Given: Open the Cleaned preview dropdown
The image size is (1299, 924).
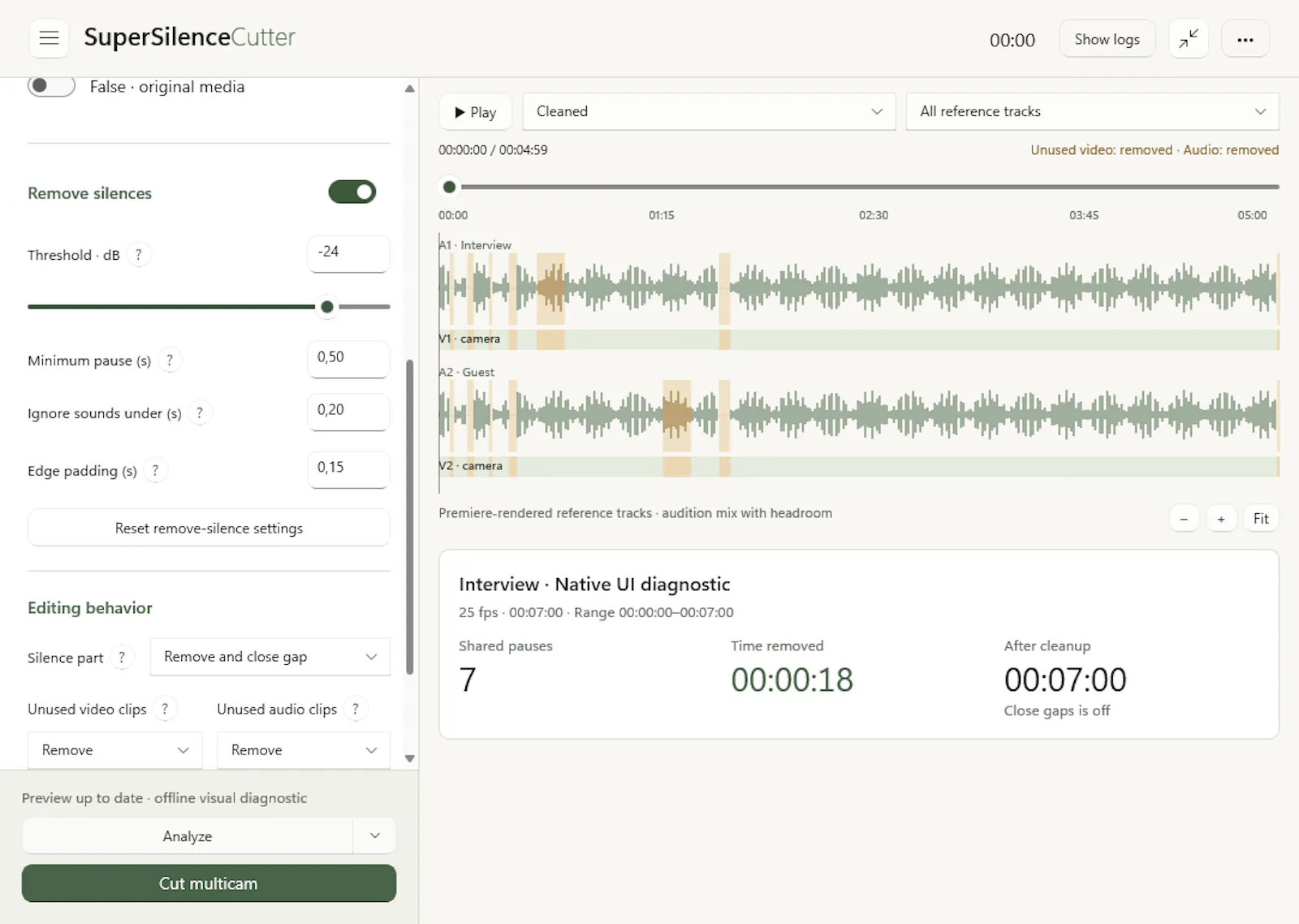Looking at the screenshot, I should click(709, 112).
